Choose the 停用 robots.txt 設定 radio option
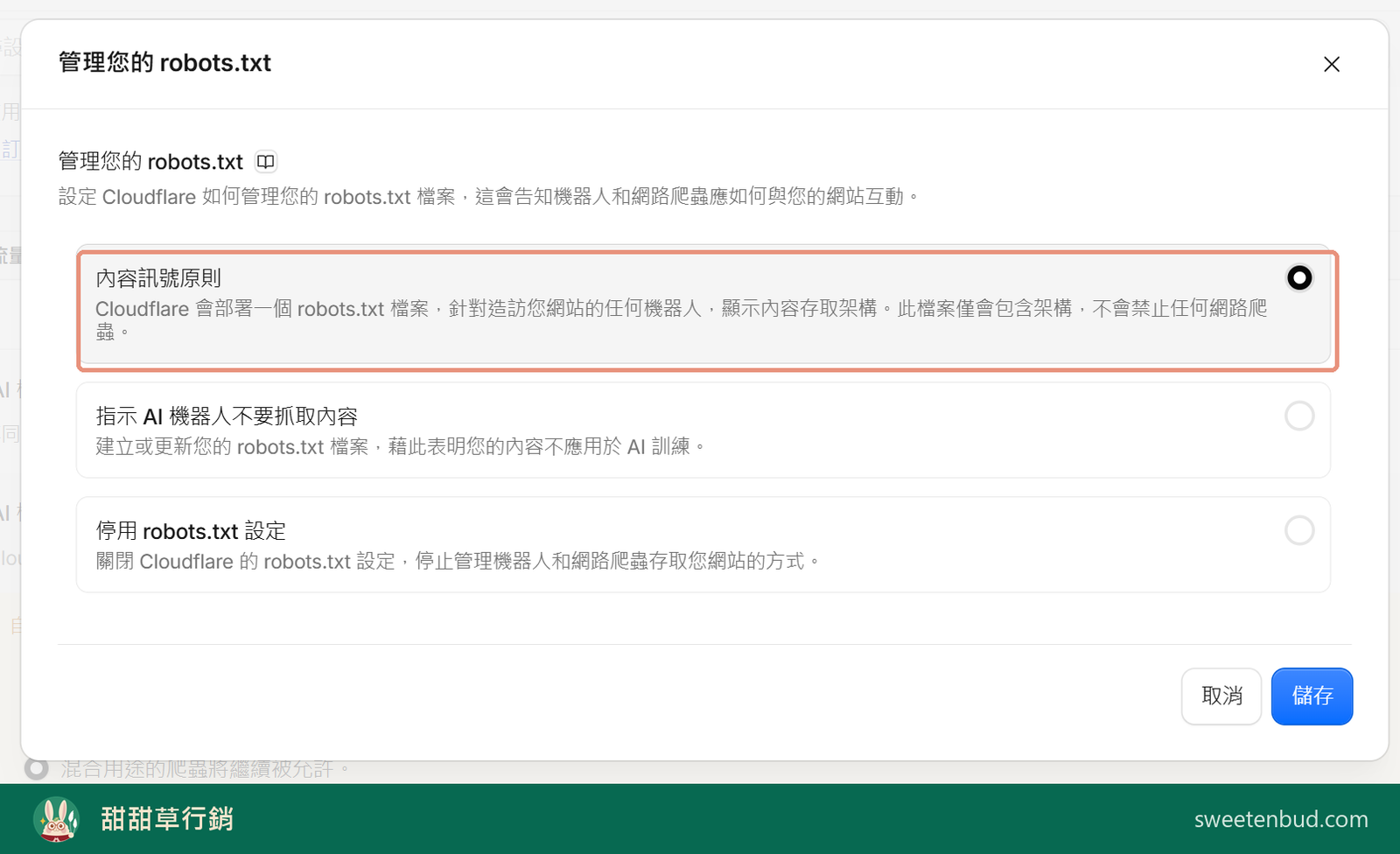Screen dimensions: 1400x854 tap(1299, 530)
